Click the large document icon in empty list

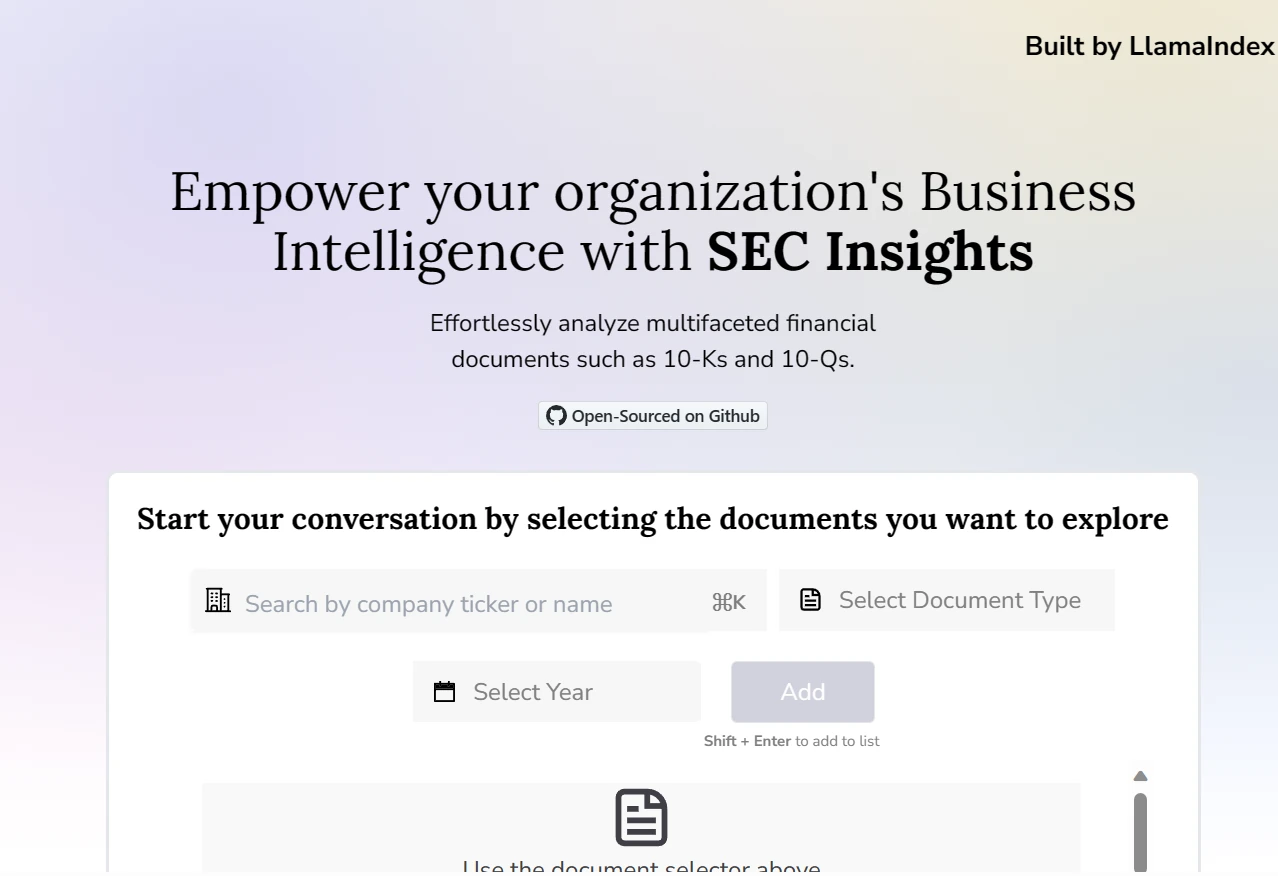pos(641,818)
